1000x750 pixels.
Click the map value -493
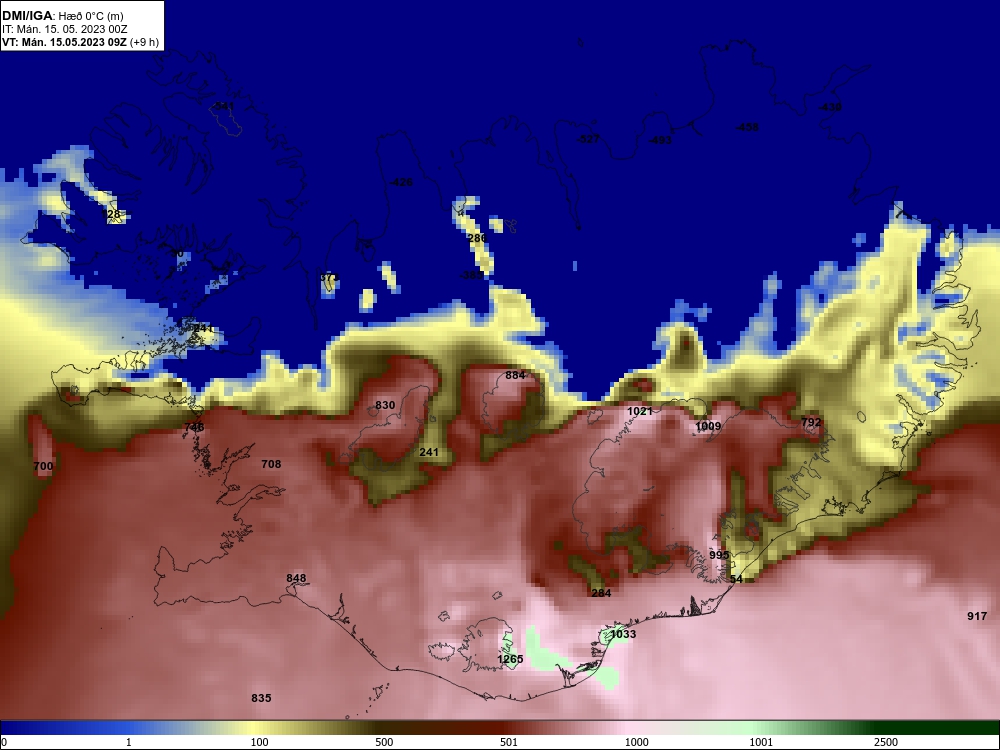(x=659, y=140)
